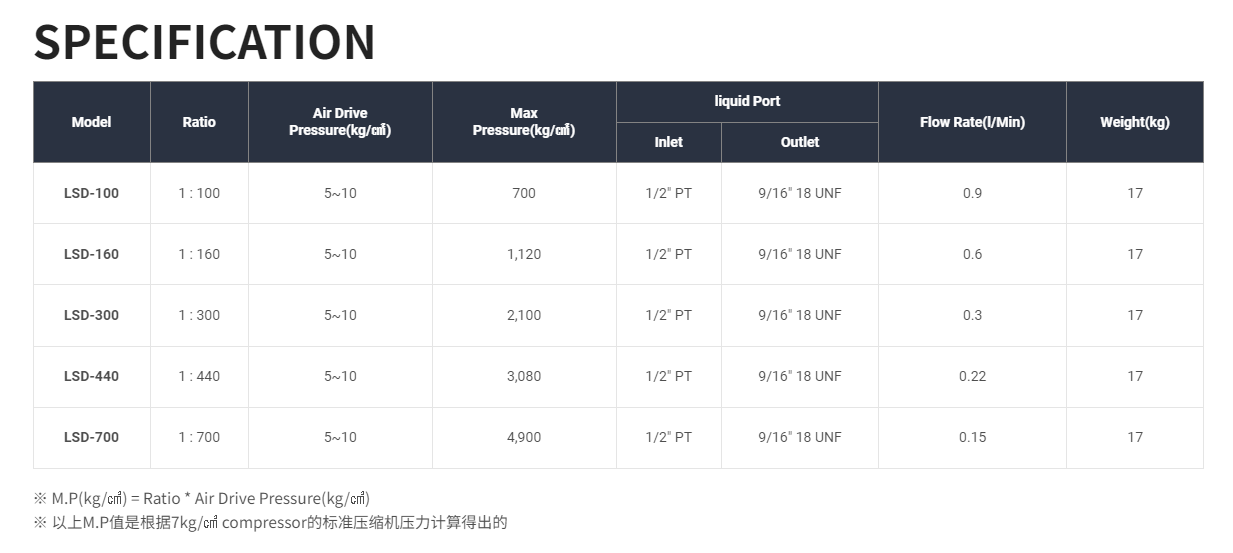Select the LSD-160 model cell
This screenshot has width=1233, height=553.
[x=91, y=254]
